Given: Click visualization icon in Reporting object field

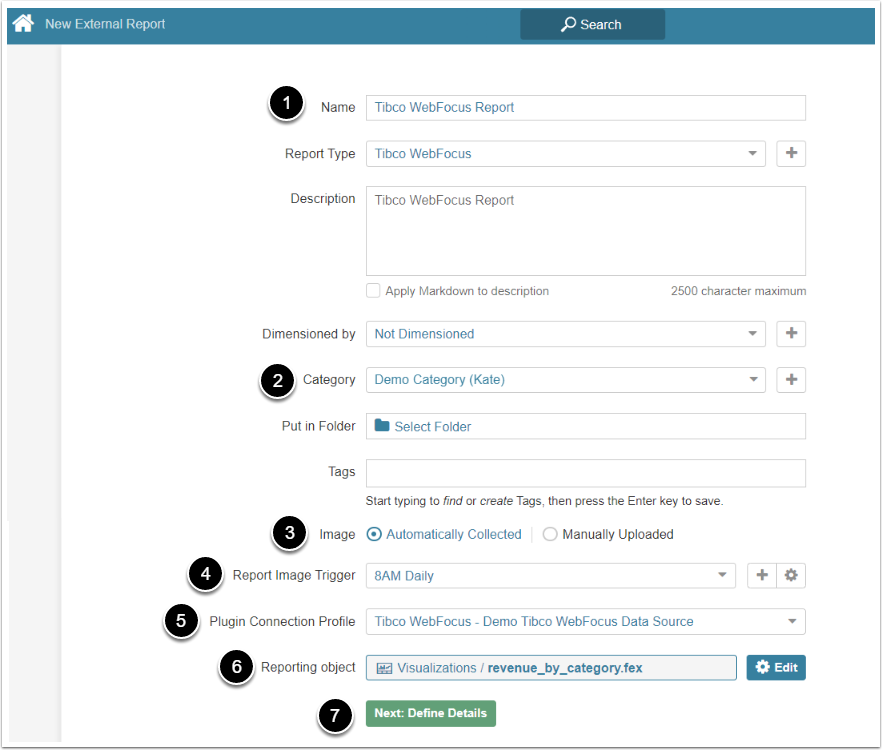Looking at the screenshot, I should coord(384,668).
